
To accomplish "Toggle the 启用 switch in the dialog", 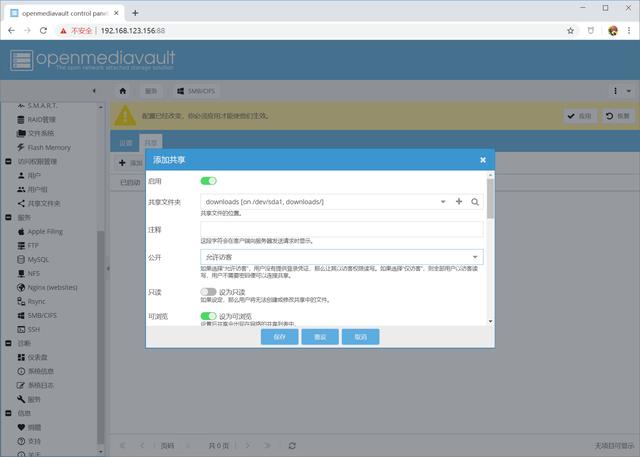I will click(x=208, y=181).
